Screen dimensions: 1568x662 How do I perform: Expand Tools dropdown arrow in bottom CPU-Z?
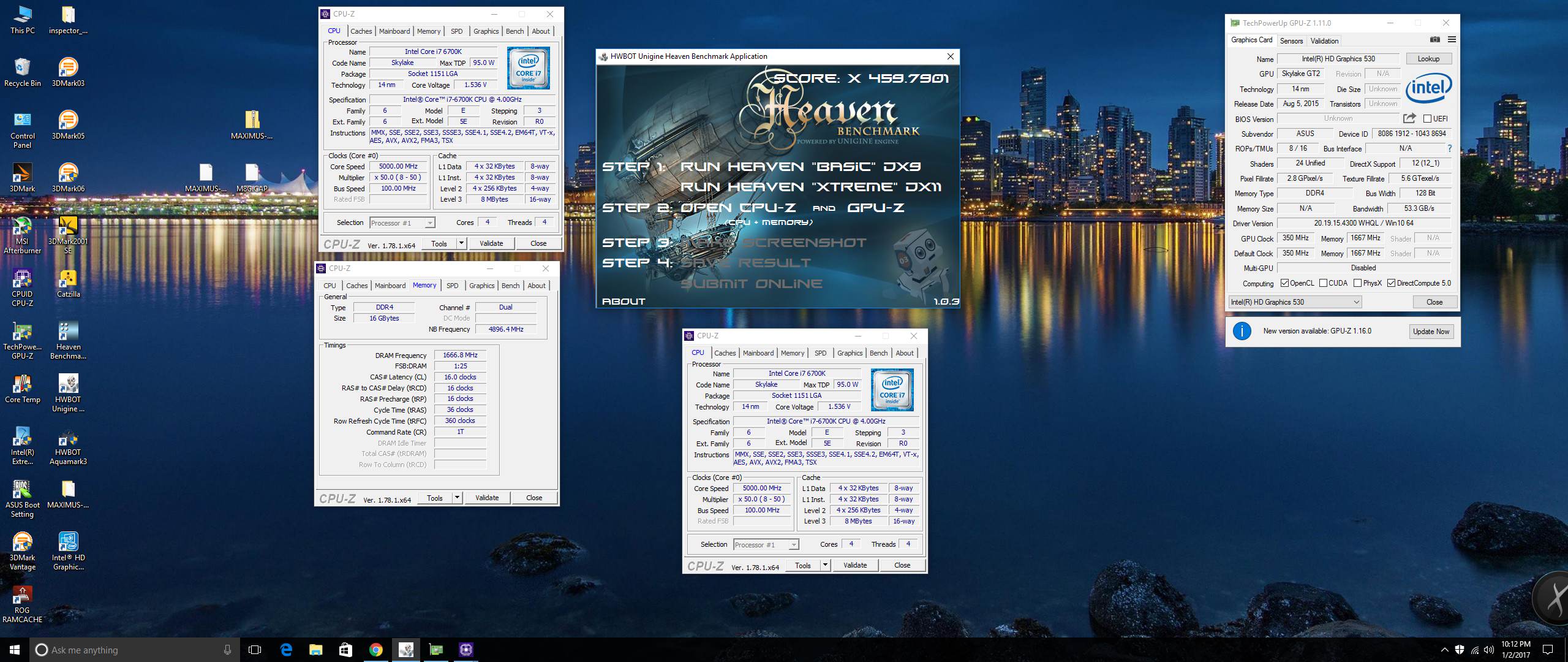tap(826, 566)
